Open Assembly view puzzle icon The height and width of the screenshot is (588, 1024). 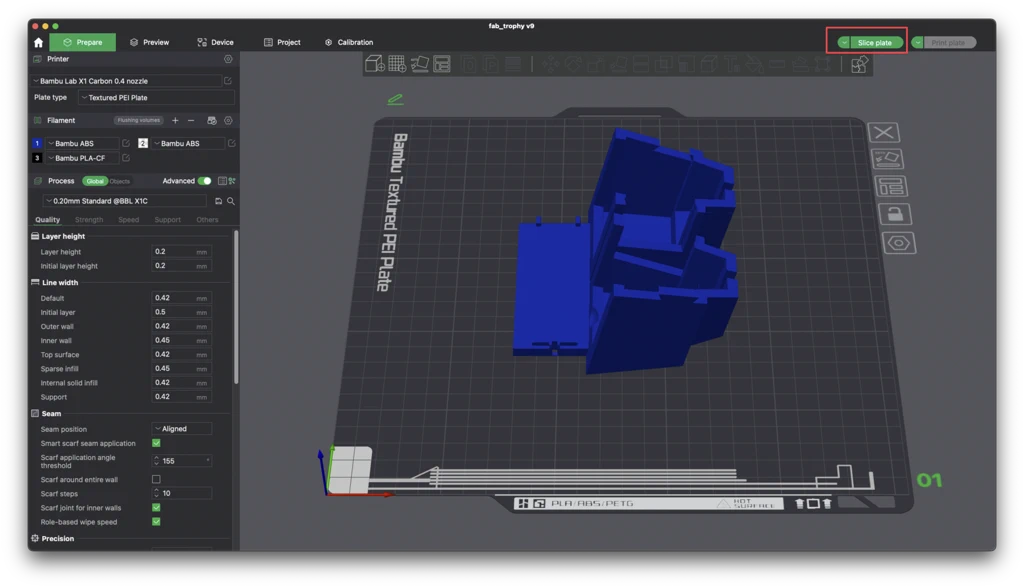859,64
